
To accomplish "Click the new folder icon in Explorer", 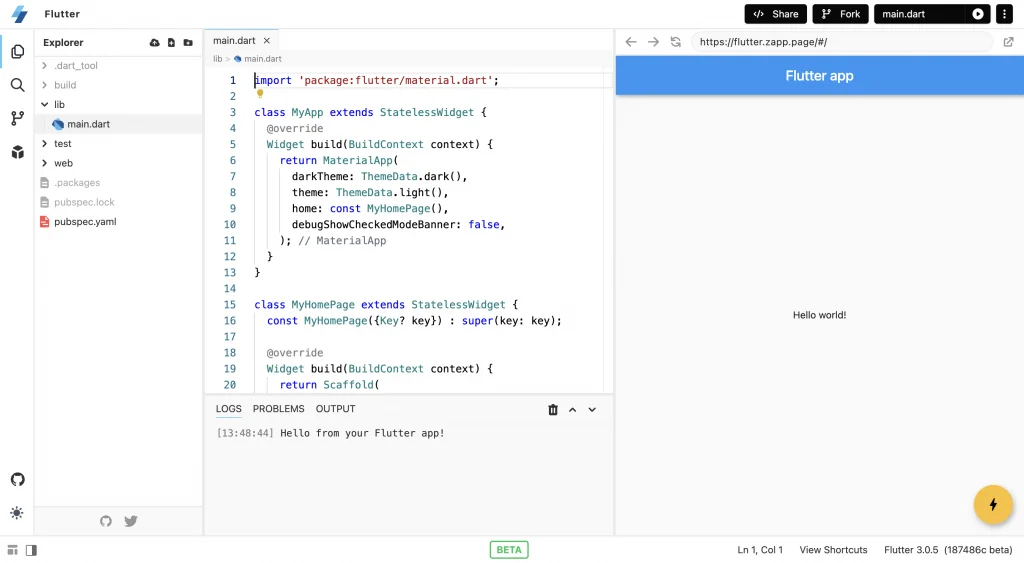I will click(188, 43).
